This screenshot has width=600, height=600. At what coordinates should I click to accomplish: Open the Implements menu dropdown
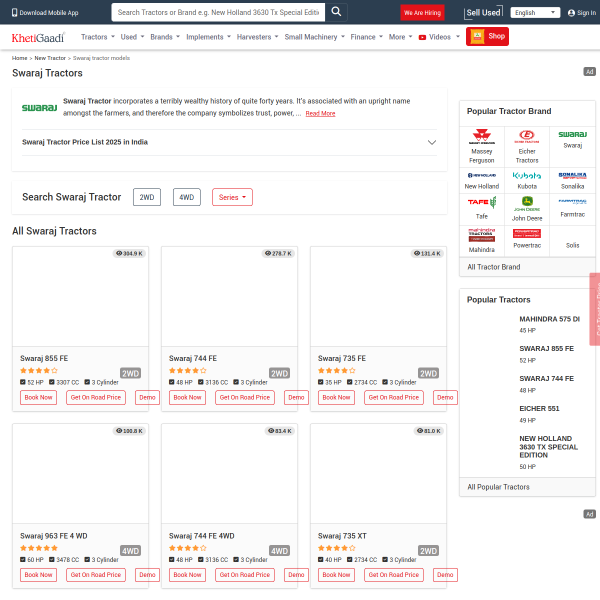coord(209,37)
